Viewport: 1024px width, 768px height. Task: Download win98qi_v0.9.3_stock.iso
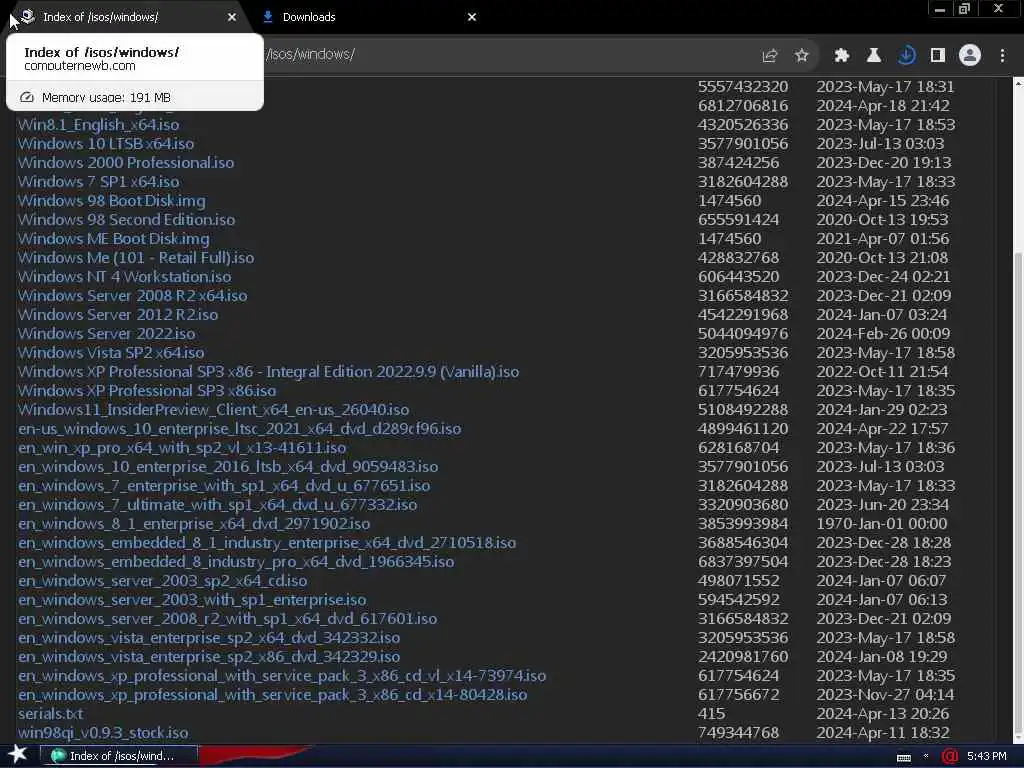(x=103, y=732)
